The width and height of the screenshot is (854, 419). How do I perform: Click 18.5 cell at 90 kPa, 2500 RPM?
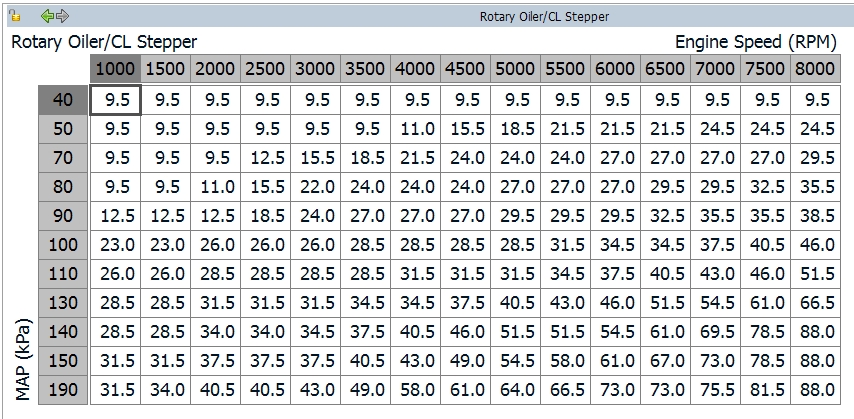click(x=266, y=216)
